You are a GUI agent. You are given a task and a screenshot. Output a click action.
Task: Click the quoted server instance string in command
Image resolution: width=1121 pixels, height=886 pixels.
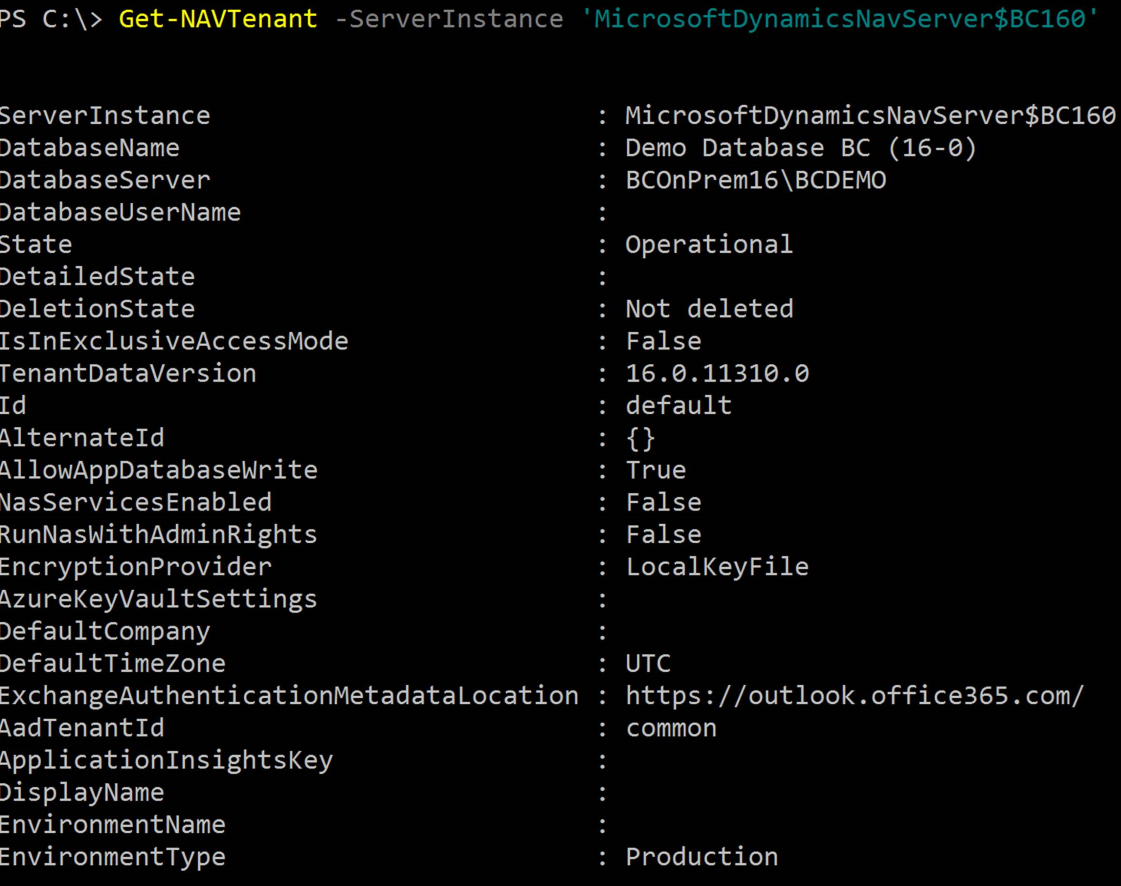click(839, 19)
